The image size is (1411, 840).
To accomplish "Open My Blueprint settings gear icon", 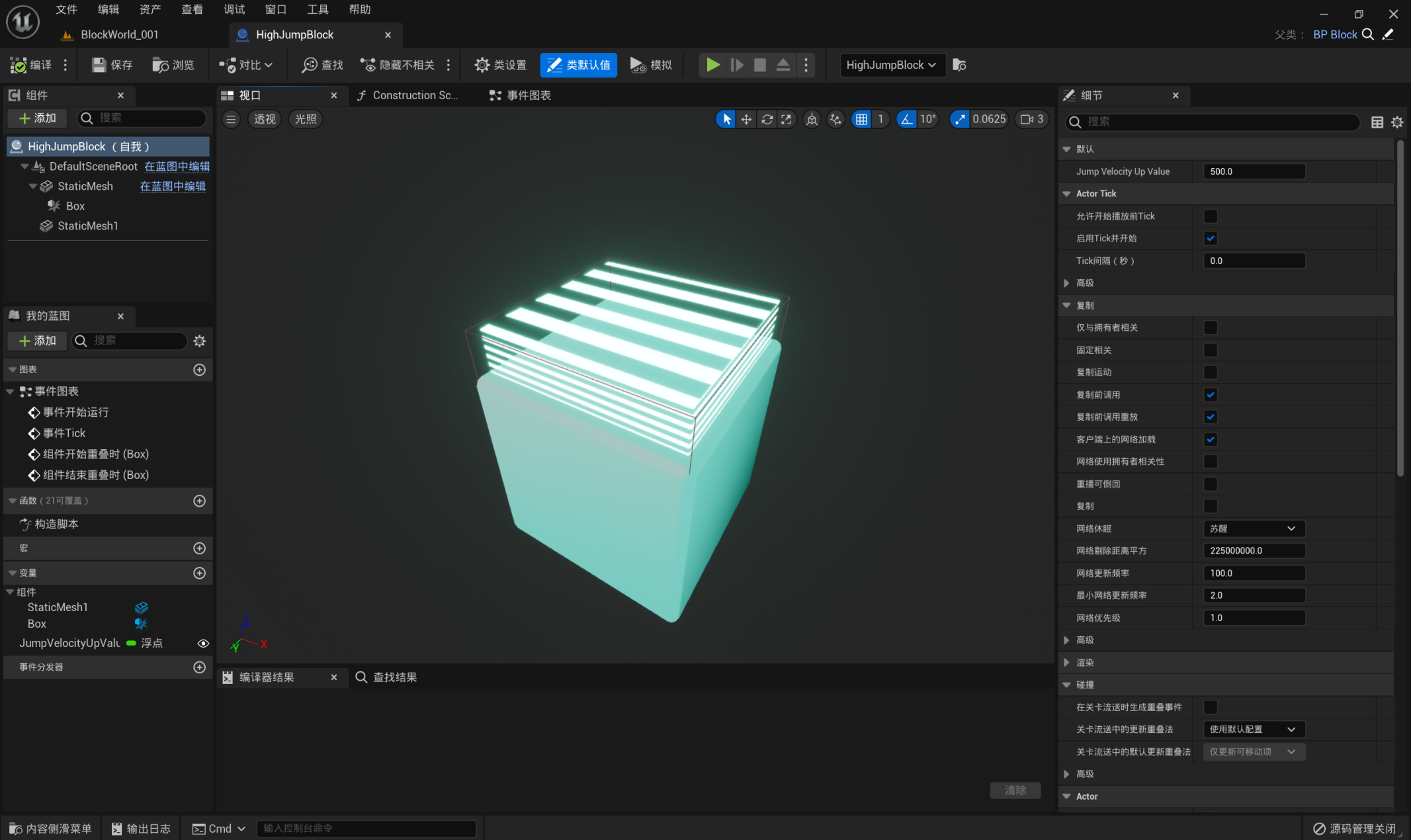I will pos(199,341).
